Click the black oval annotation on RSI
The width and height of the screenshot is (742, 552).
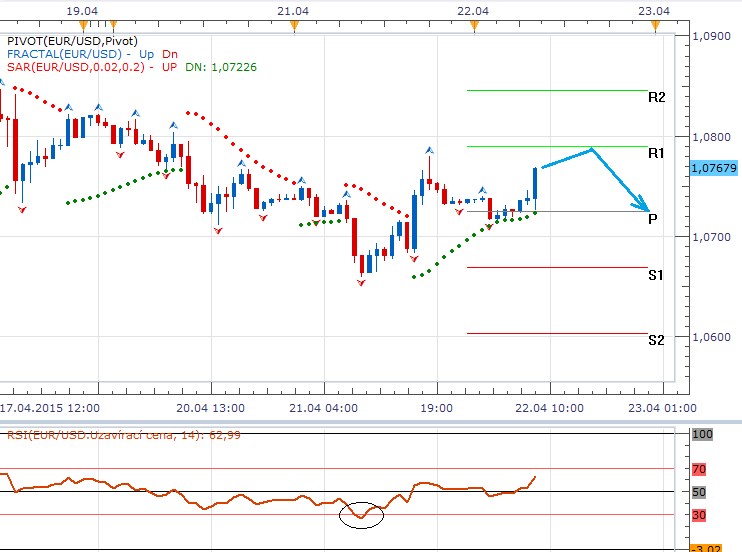362,513
